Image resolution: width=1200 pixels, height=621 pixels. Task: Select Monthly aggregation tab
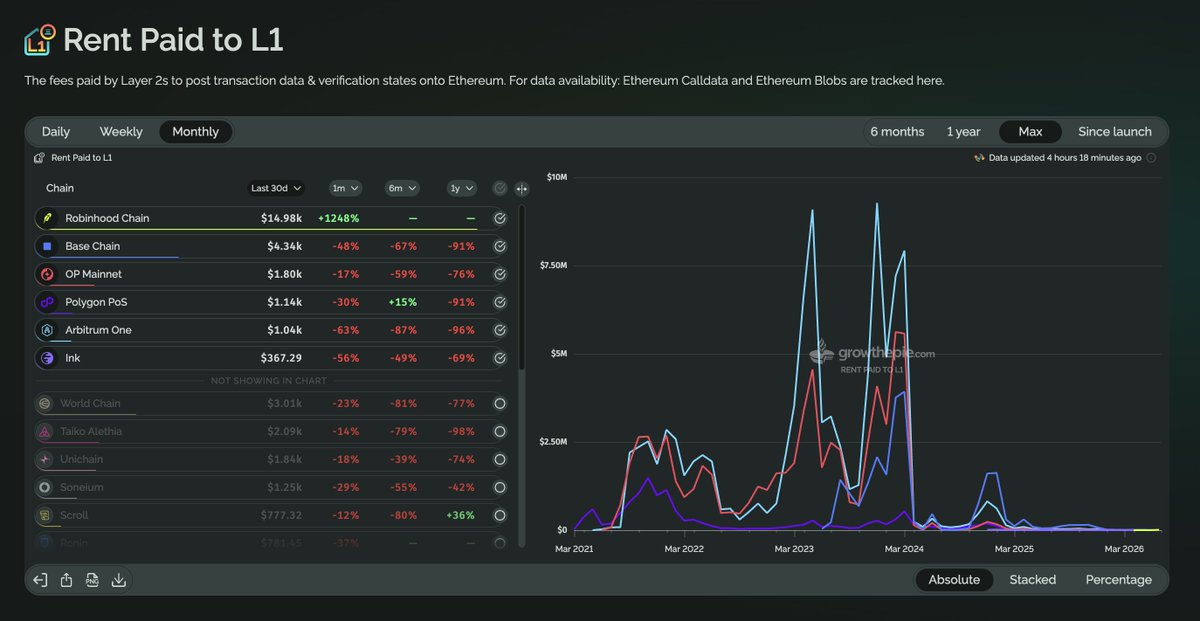pyautogui.click(x=196, y=132)
